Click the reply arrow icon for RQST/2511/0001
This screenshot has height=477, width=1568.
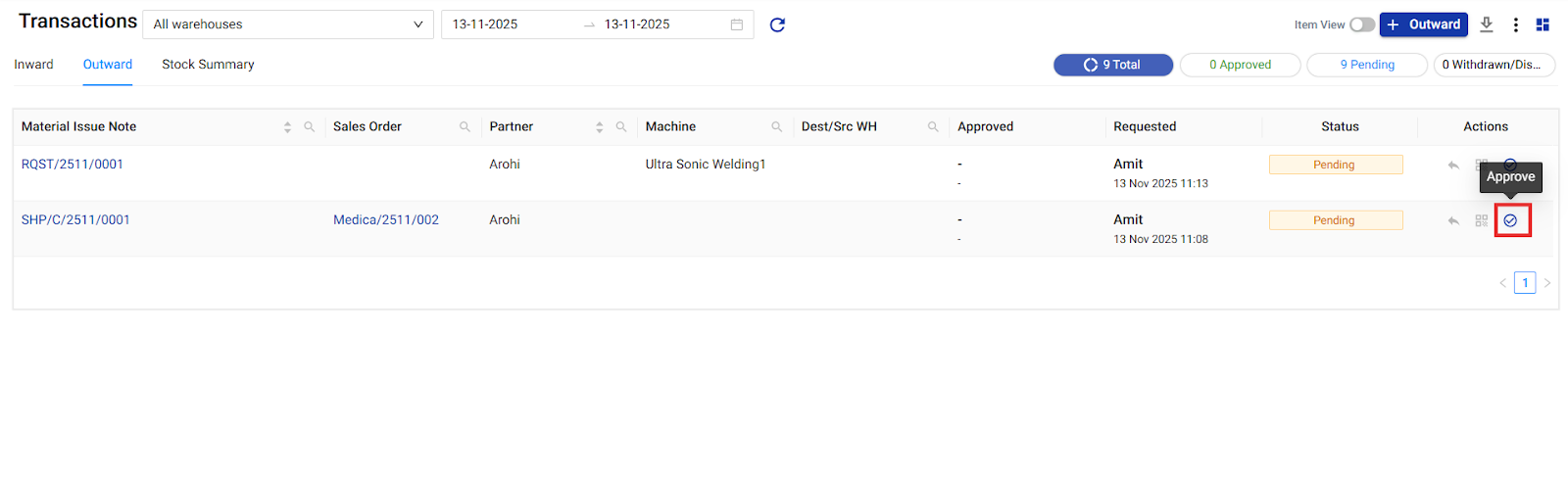[1453, 166]
